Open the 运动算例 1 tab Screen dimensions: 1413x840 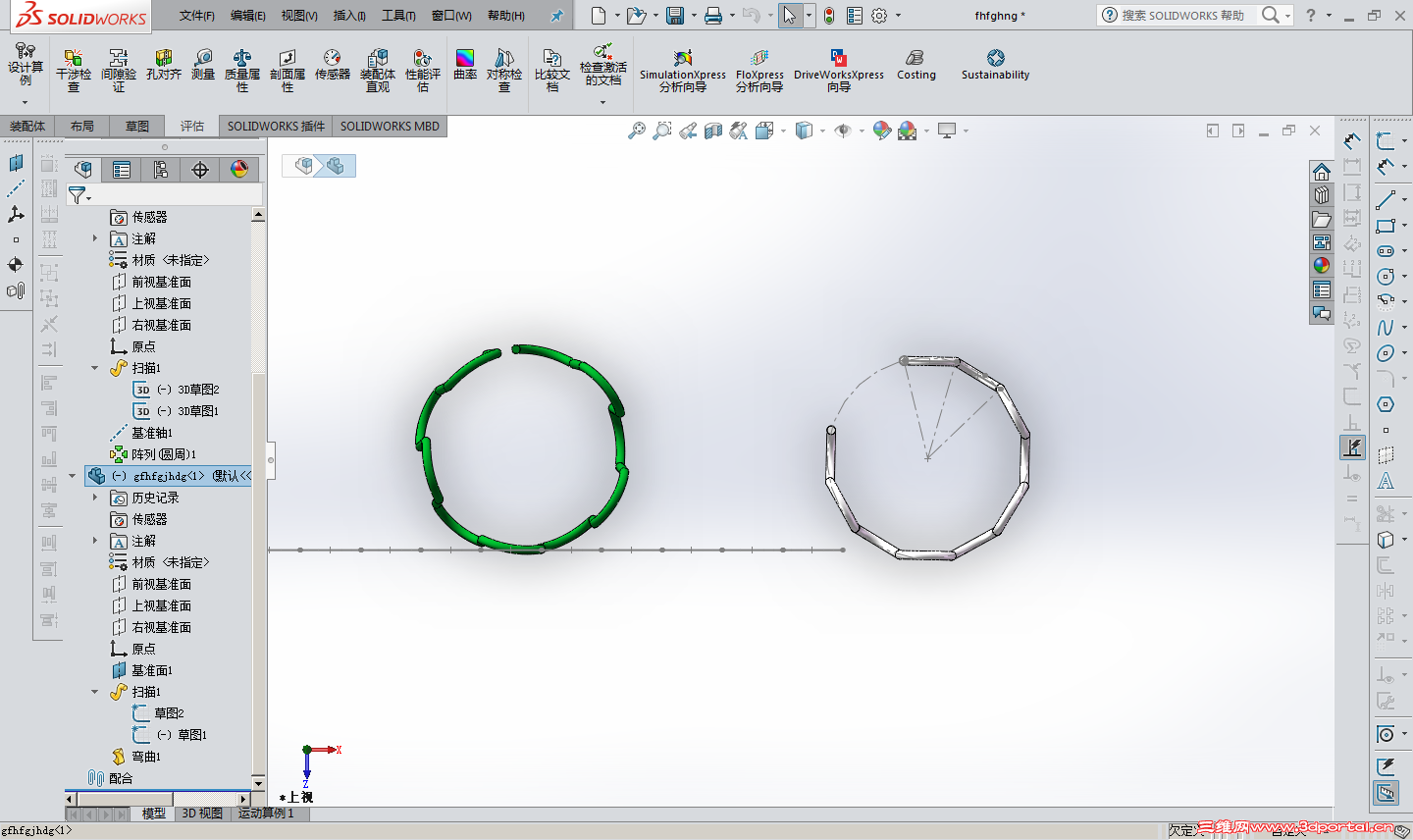tap(266, 814)
